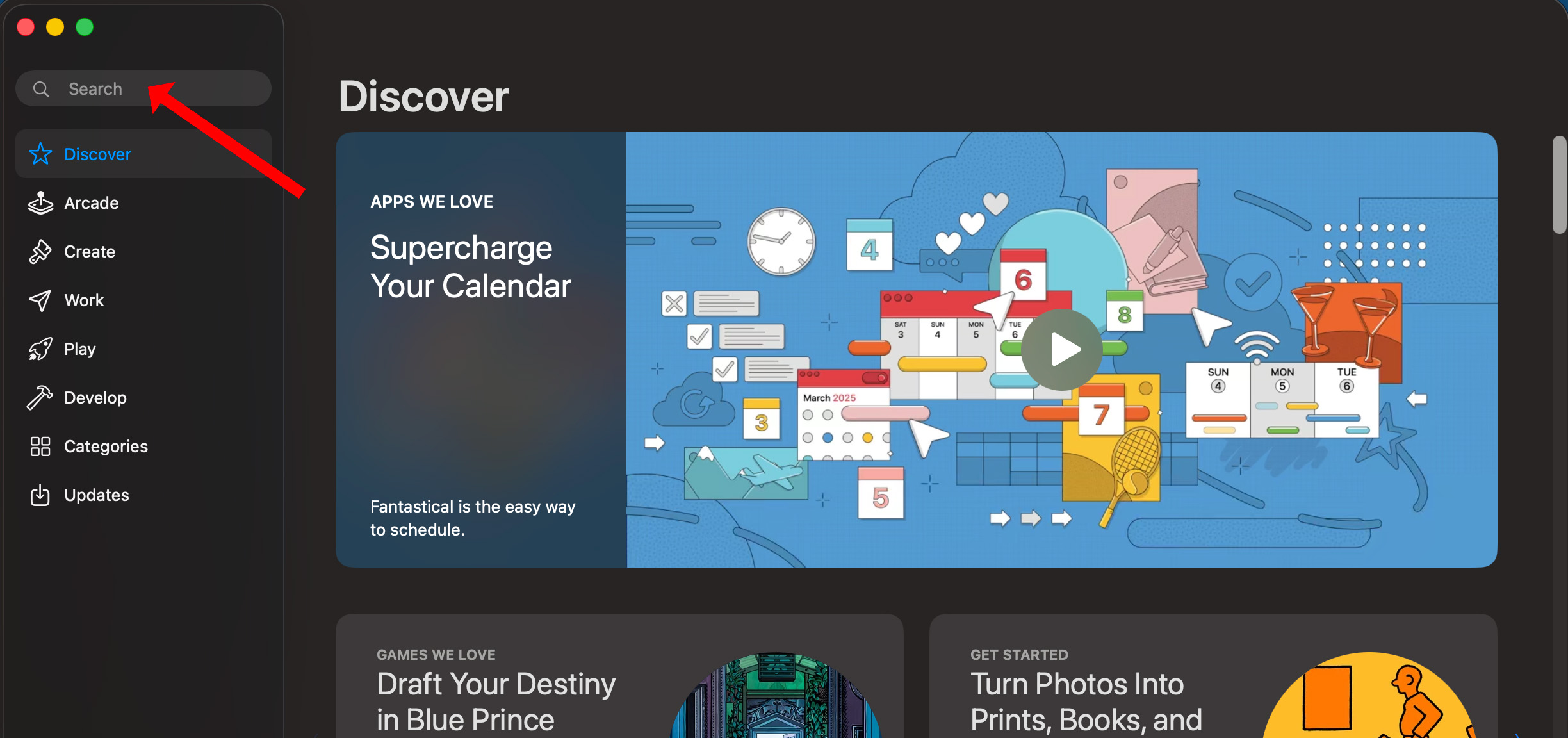The image size is (1568, 738).
Task: Select the Develop hammer icon
Action: pyautogui.click(x=40, y=397)
